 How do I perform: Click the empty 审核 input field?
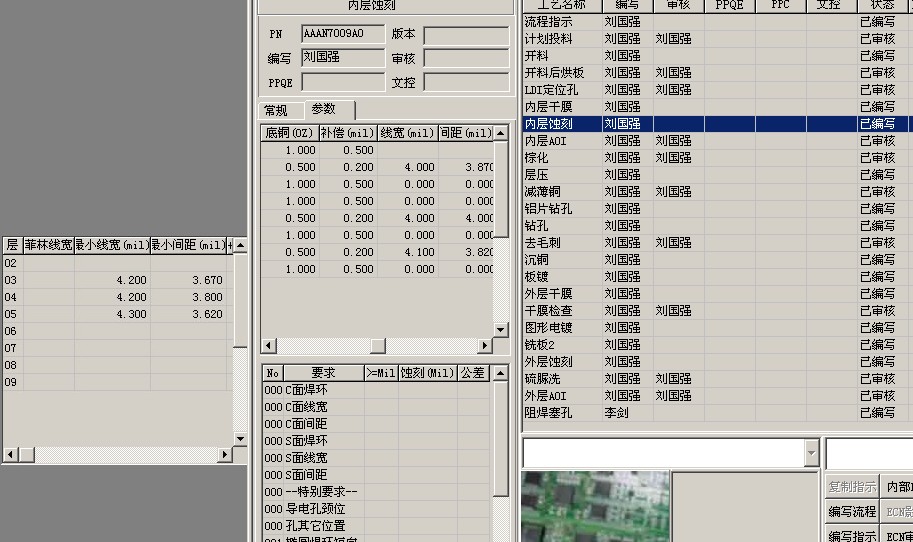coord(466,58)
